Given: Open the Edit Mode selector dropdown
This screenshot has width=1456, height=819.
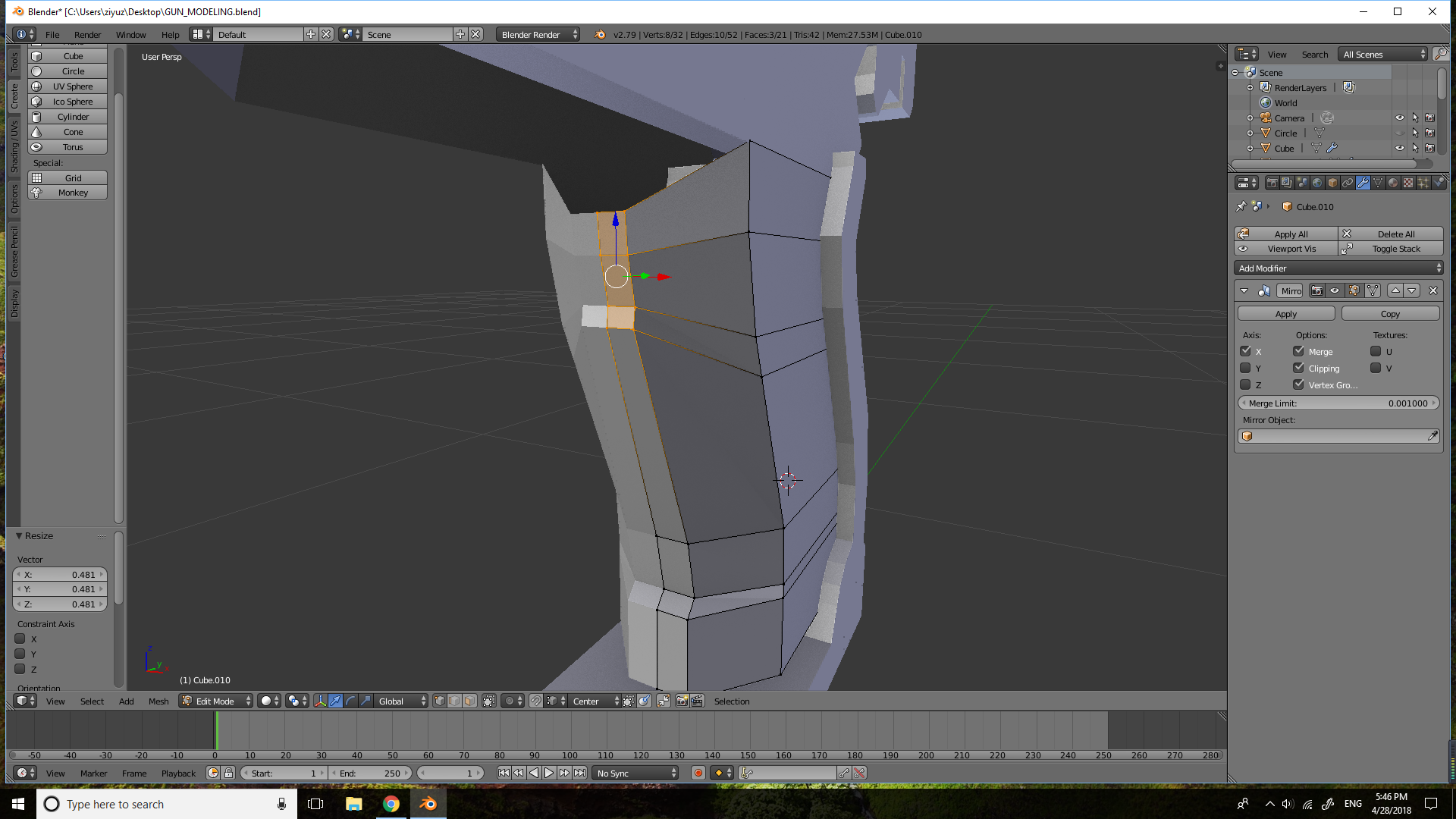Looking at the screenshot, I should click(216, 701).
